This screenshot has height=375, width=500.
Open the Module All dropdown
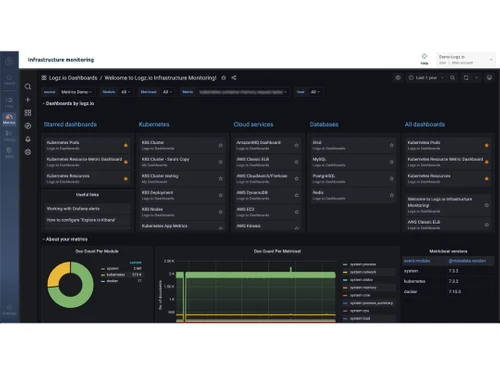pyautogui.click(x=125, y=92)
